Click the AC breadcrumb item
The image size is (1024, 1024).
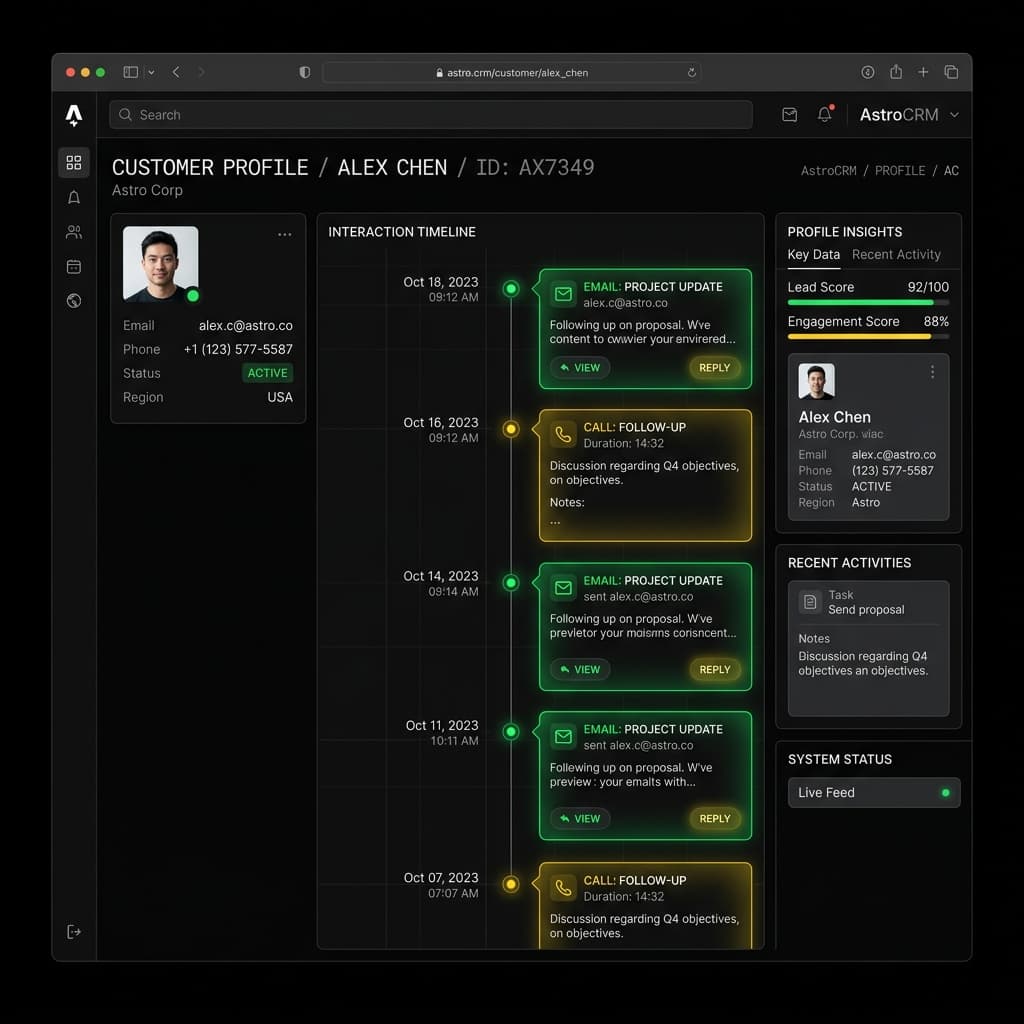pos(951,170)
